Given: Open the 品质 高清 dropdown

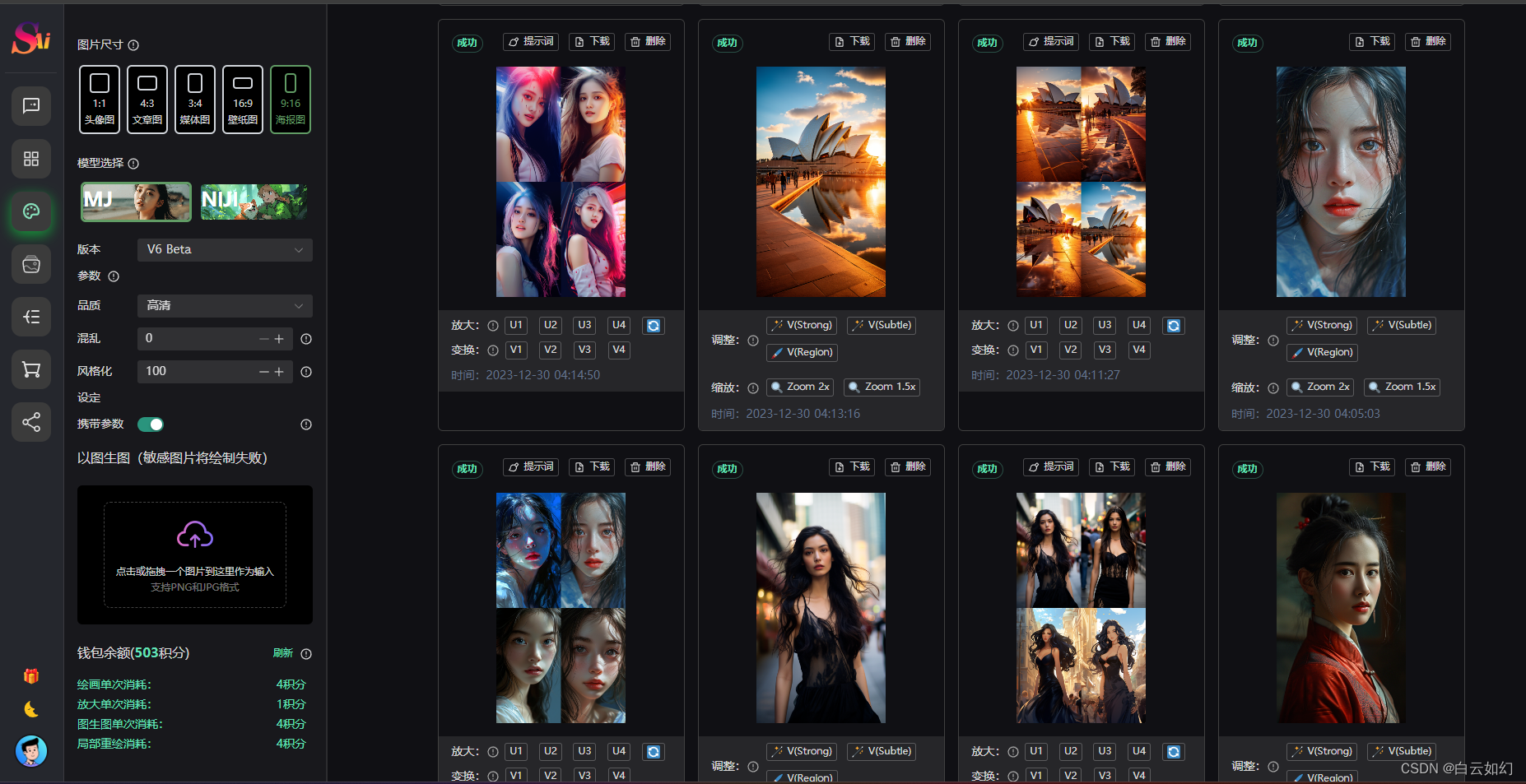Looking at the screenshot, I should 225,305.
